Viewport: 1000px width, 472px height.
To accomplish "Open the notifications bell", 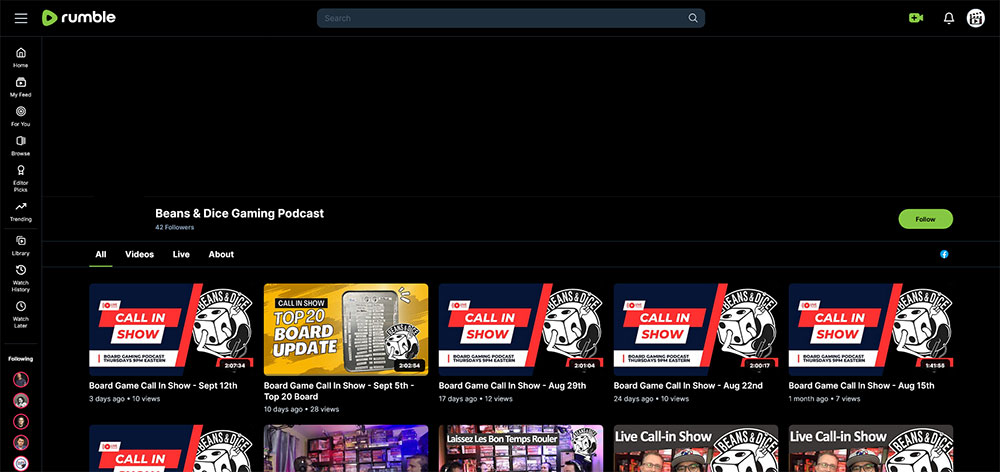I will 949,18.
